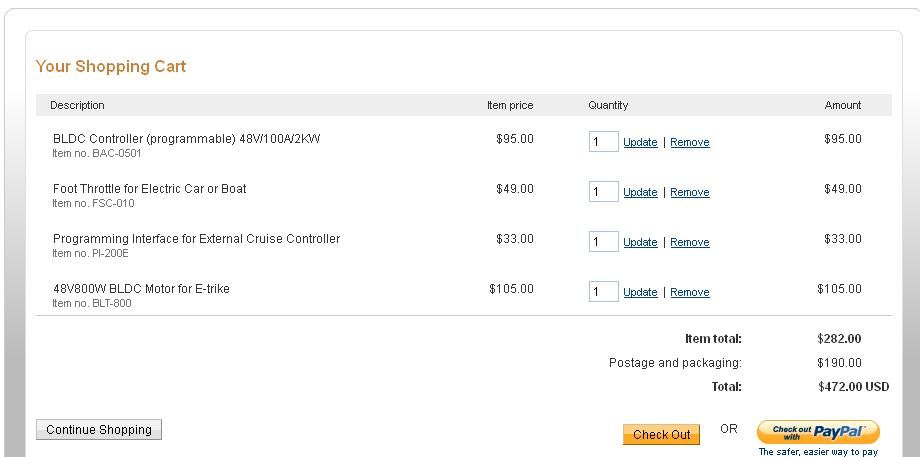Update quantity for Programming Interface item
Image resolution: width=920 pixels, height=457 pixels.
pos(640,242)
